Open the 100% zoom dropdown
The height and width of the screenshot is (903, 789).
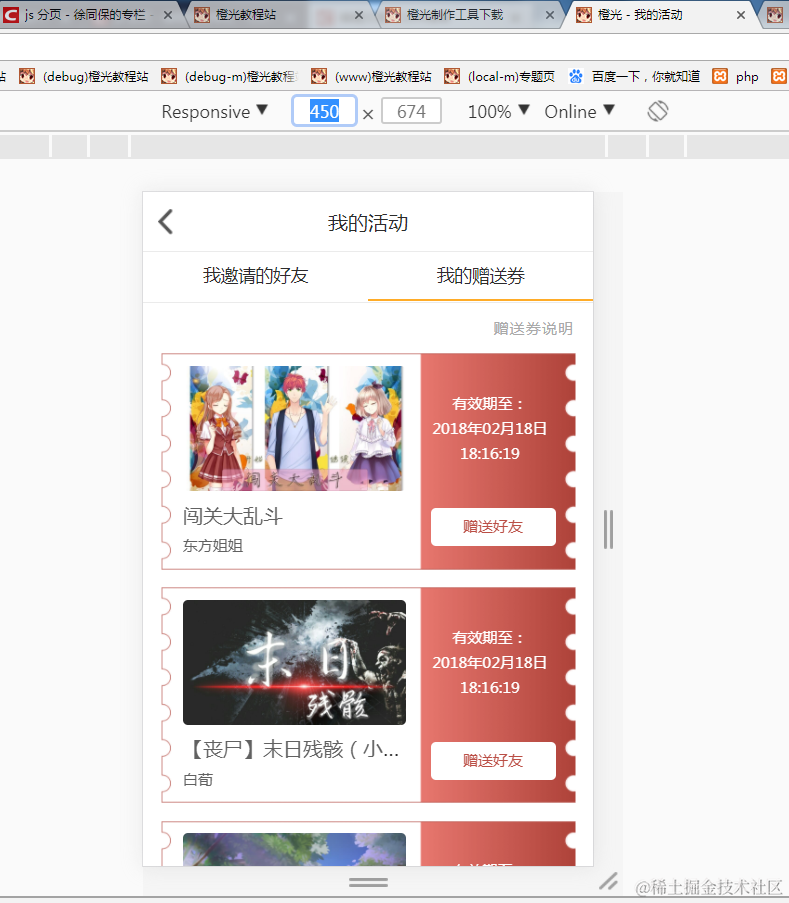[498, 111]
